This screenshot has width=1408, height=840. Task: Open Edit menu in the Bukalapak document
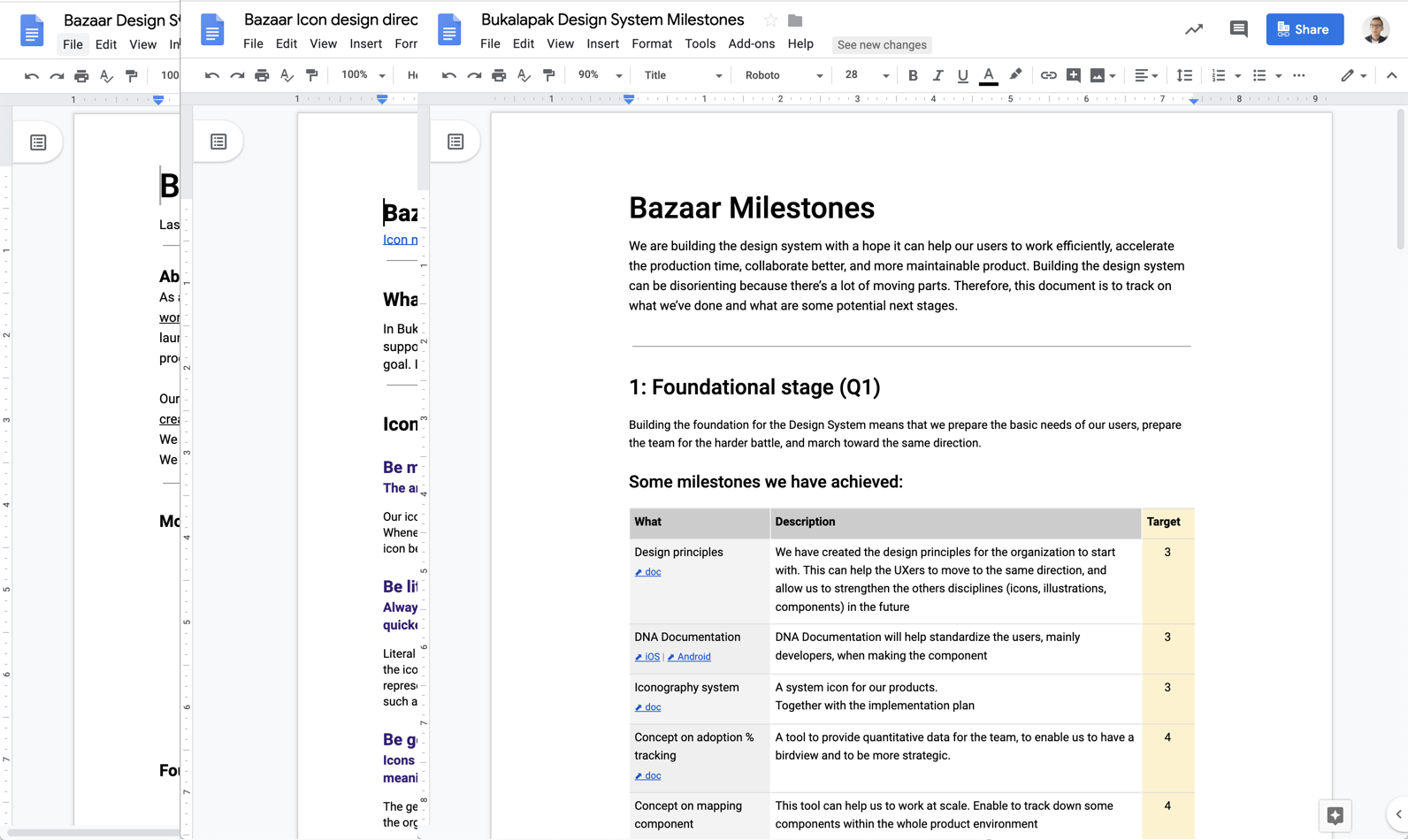pyautogui.click(x=524, y=43)
